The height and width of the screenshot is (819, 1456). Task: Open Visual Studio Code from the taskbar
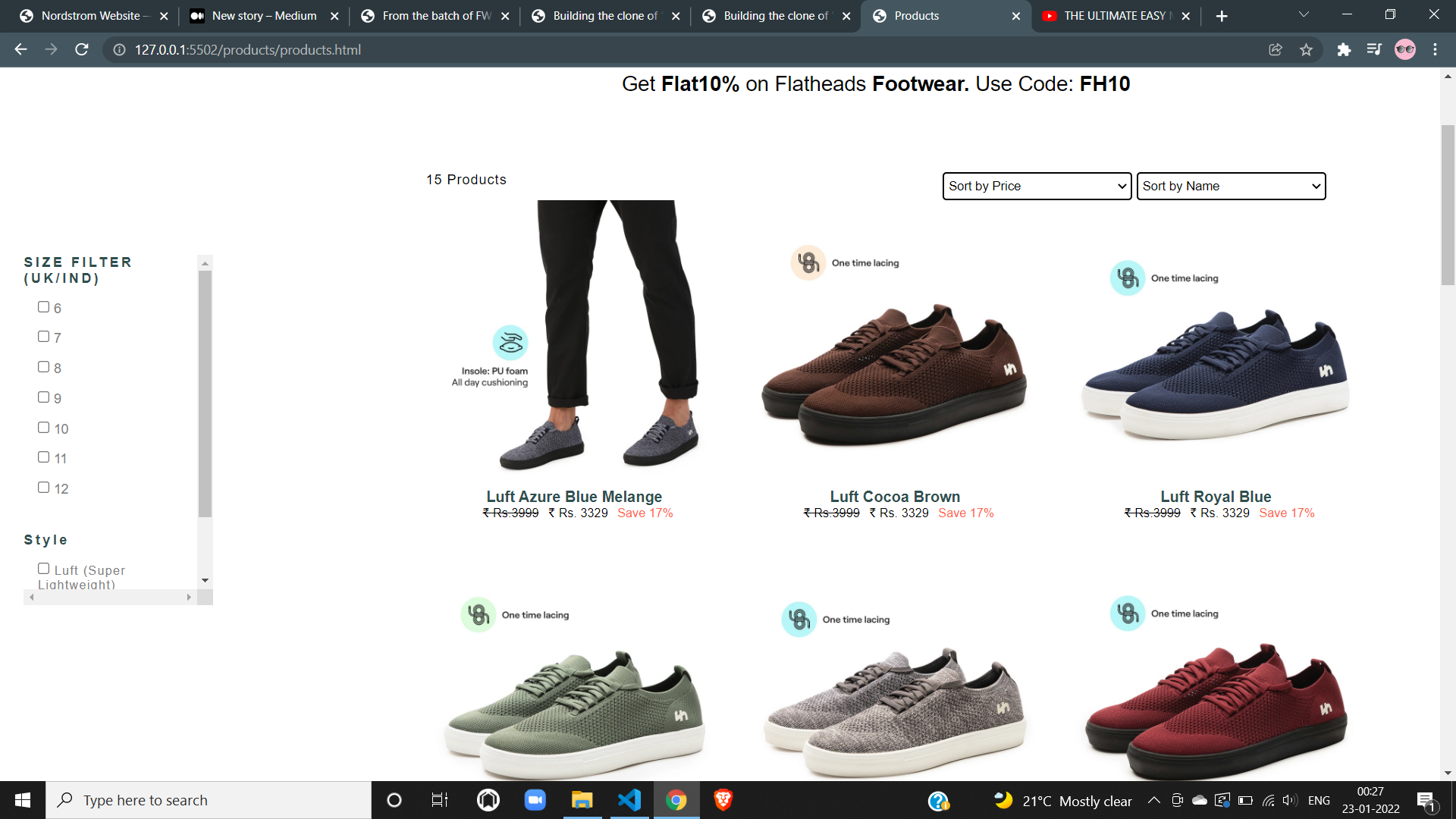click(x=629, y=800)
